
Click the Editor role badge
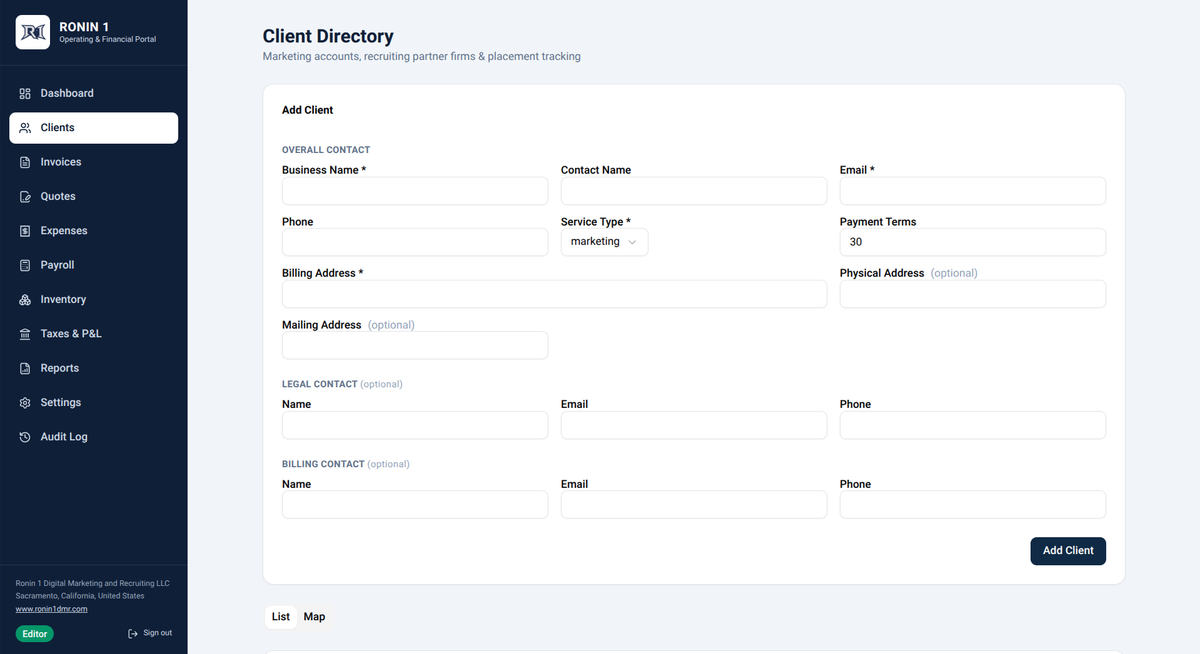coord(35,633)
